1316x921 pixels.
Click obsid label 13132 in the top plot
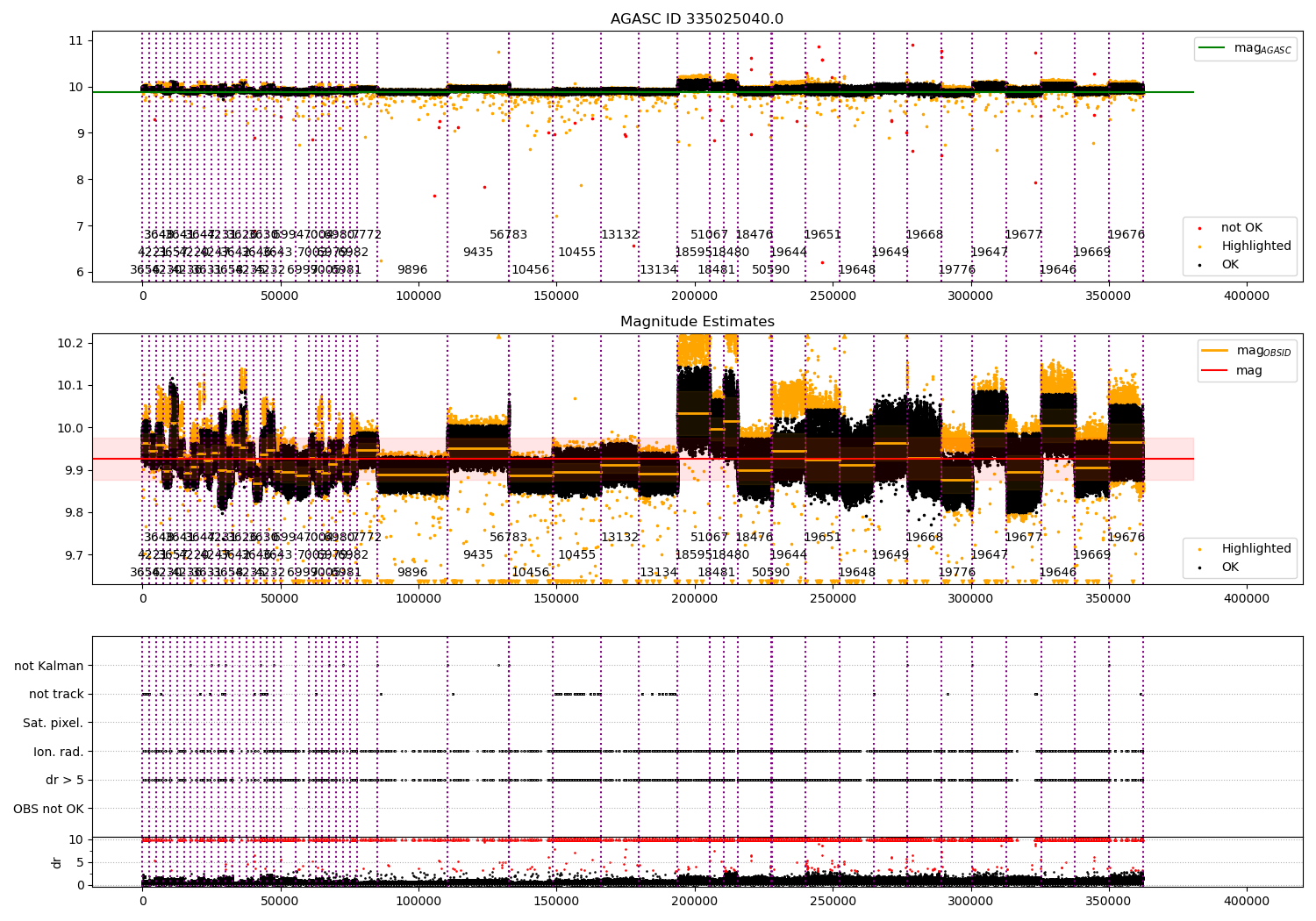pos(619,235)
